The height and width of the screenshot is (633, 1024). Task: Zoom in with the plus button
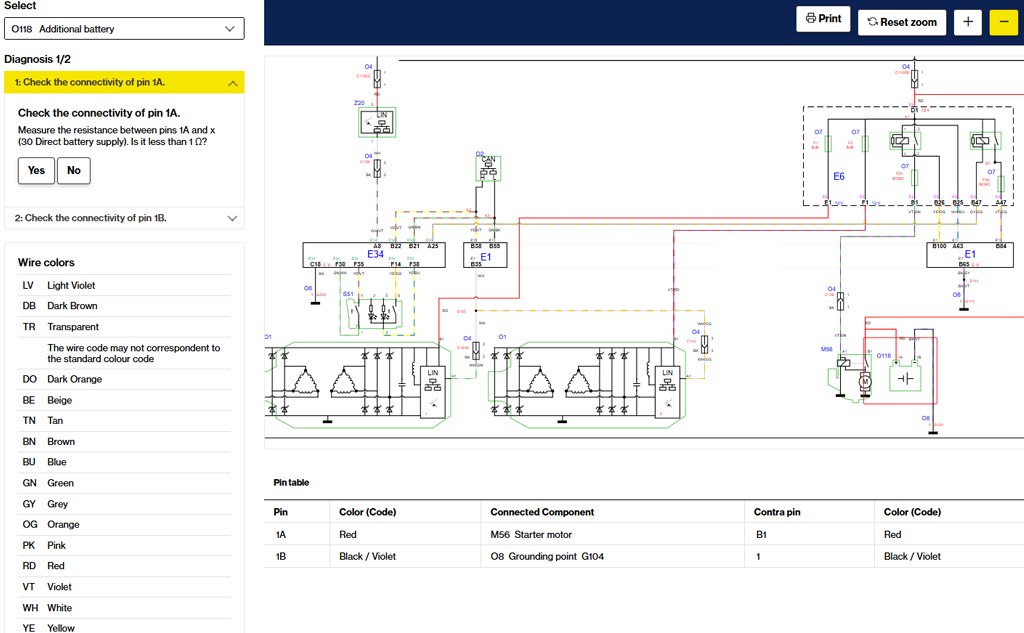pos(967,22)
